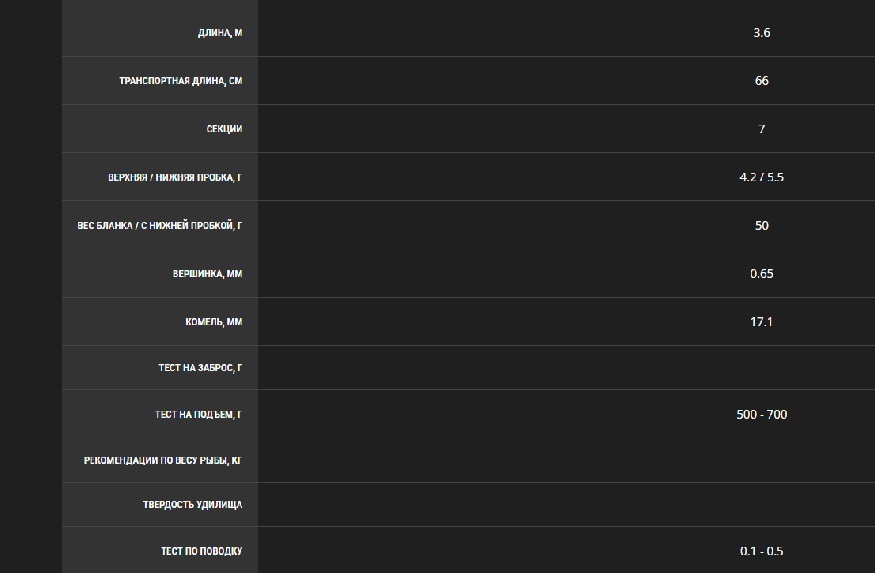Select the plug weight value 4.2 / 5.5
875x573 pixels.
762,177
